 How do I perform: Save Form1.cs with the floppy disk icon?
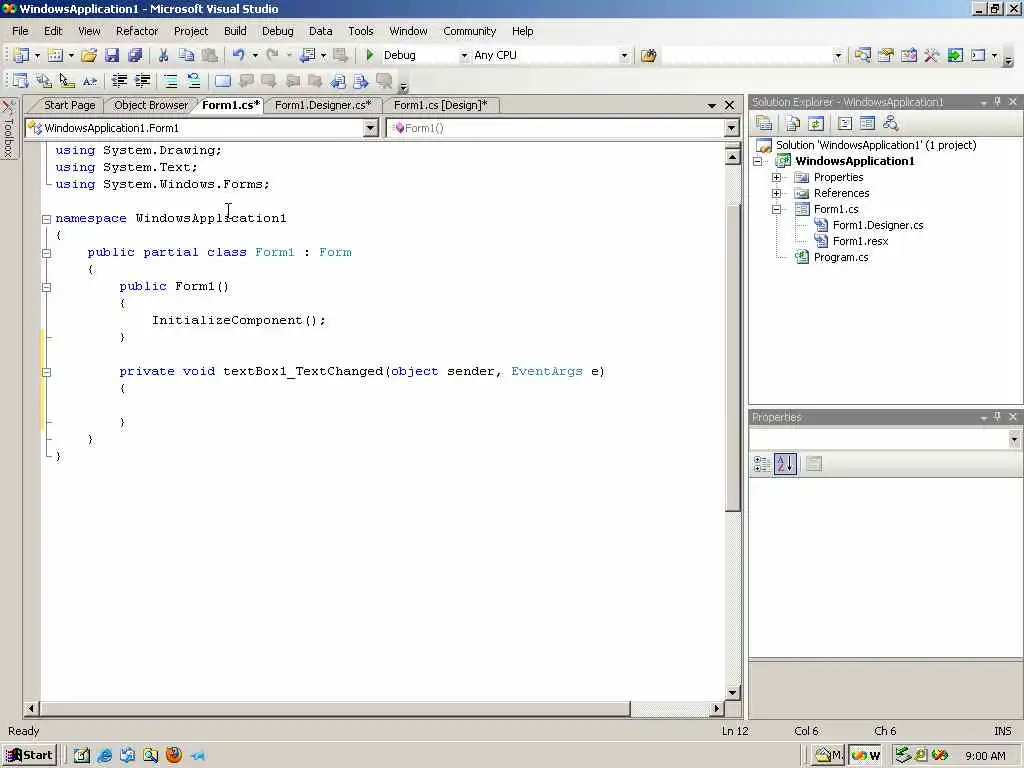pos(112,56)
